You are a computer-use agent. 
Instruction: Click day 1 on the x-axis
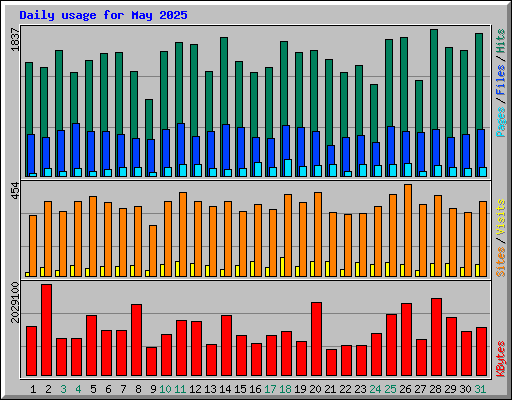pyautogui.click(x=33, y=389)
